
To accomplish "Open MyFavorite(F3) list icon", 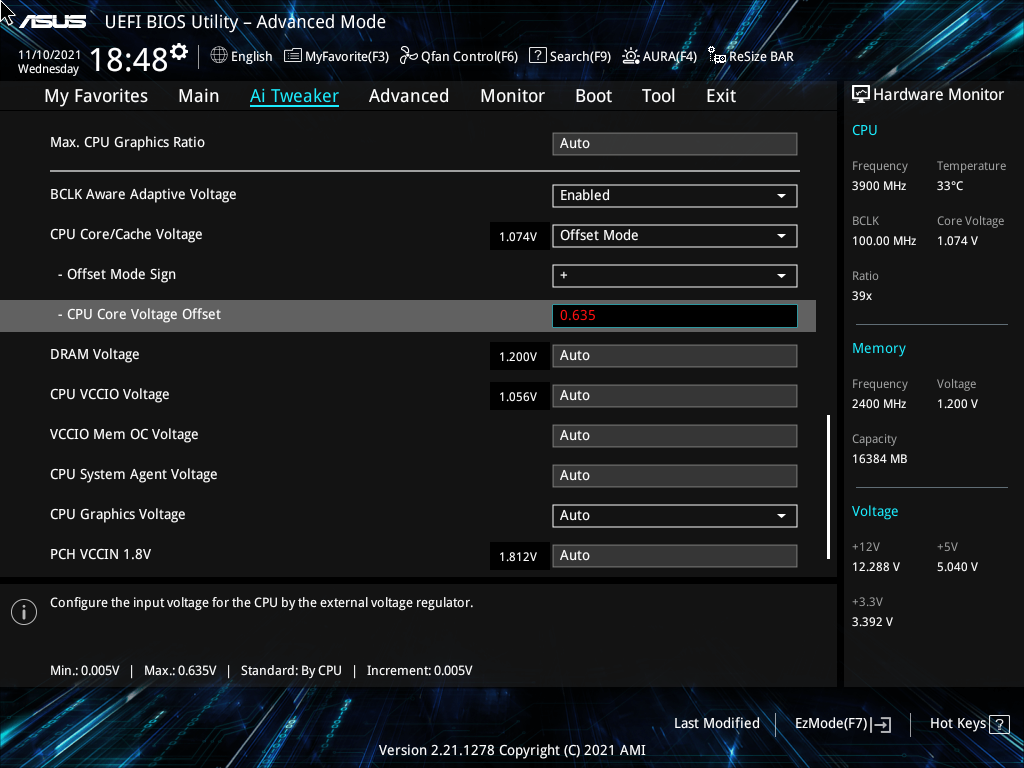I will (293, 56).
